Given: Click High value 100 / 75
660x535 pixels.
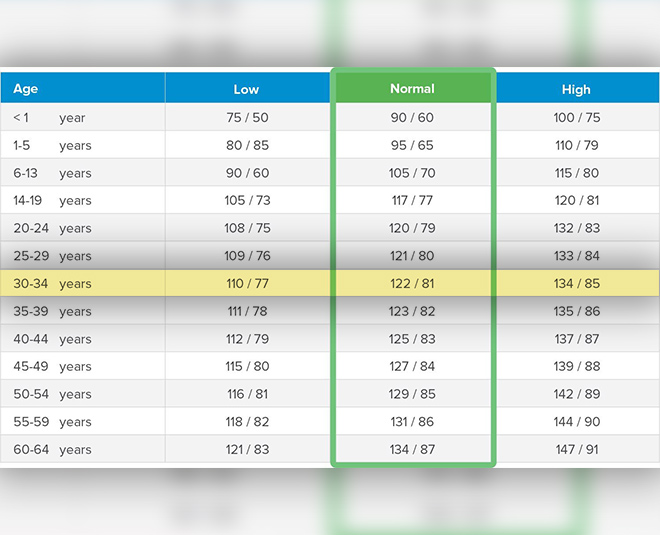Looking at the screenshot, I should (x=576, y=118).
